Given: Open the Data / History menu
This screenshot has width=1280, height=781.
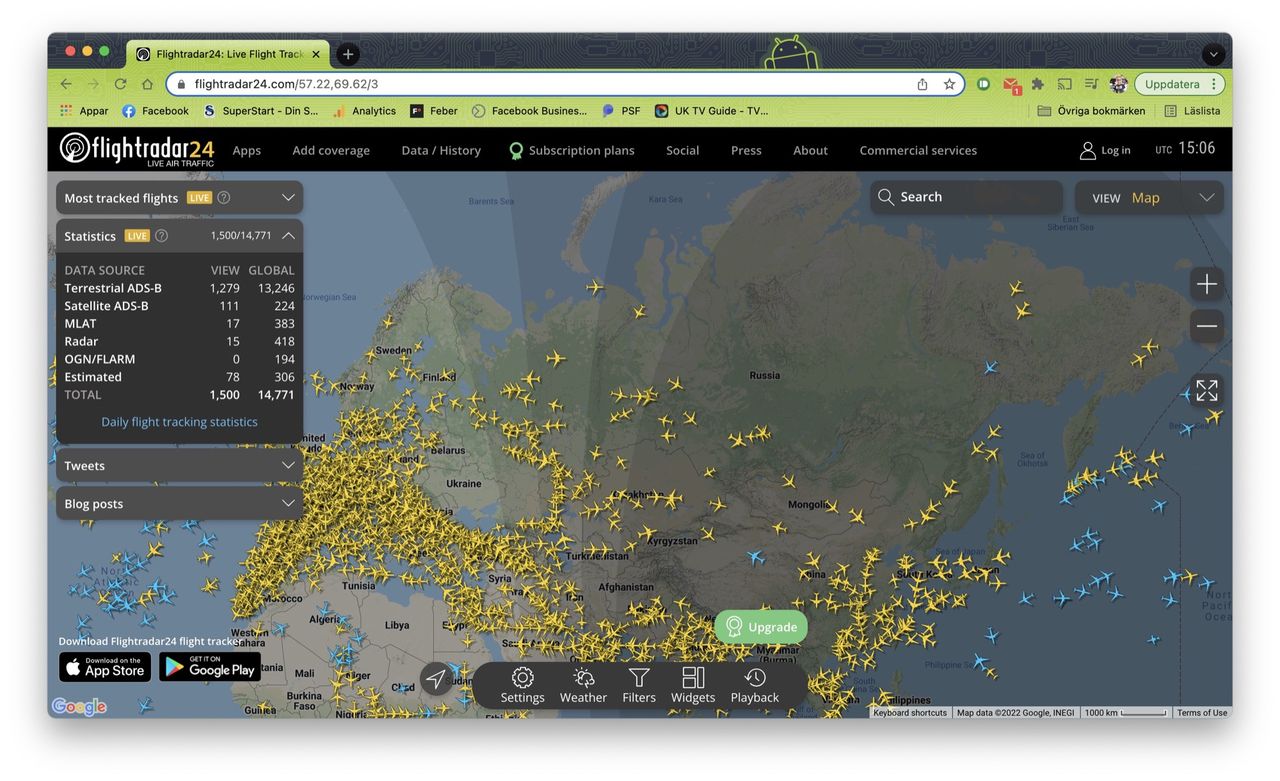Looking at the screenshot, I should (441, 150).
